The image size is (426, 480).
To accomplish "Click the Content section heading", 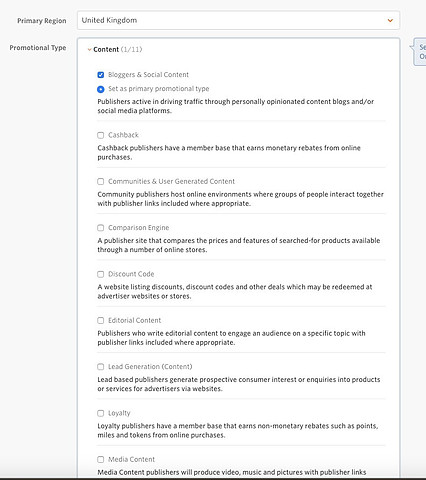I will point(106,50).
